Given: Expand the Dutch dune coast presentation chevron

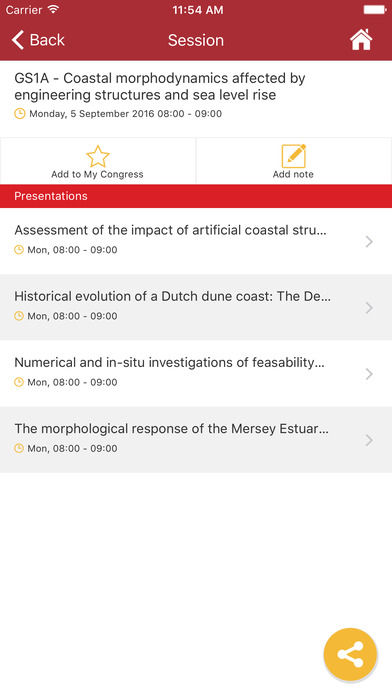Looking at the screenshot, I should pyautogui.click(x=369, y=308).
